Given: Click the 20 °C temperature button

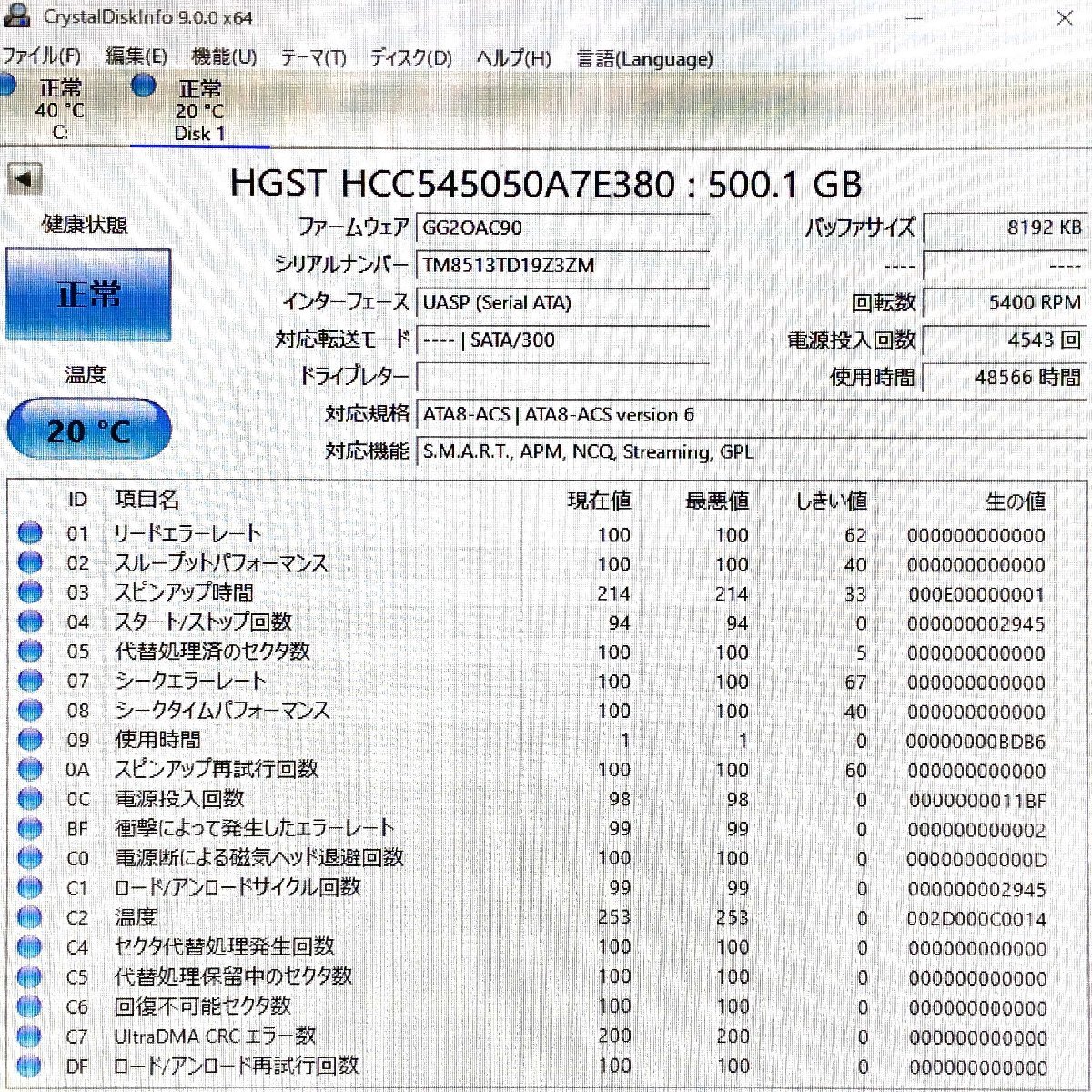Looking at the screenshot, I should 89,429.
